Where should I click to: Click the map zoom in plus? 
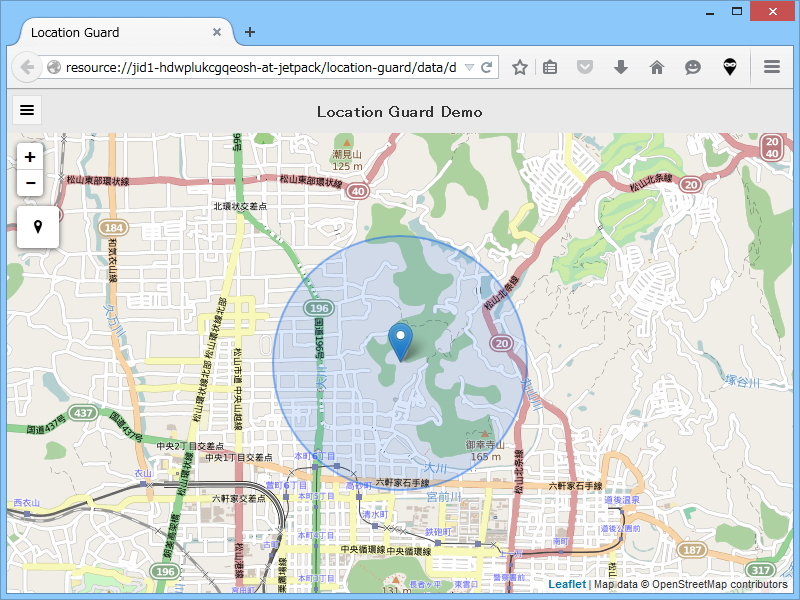pos(30,157)
